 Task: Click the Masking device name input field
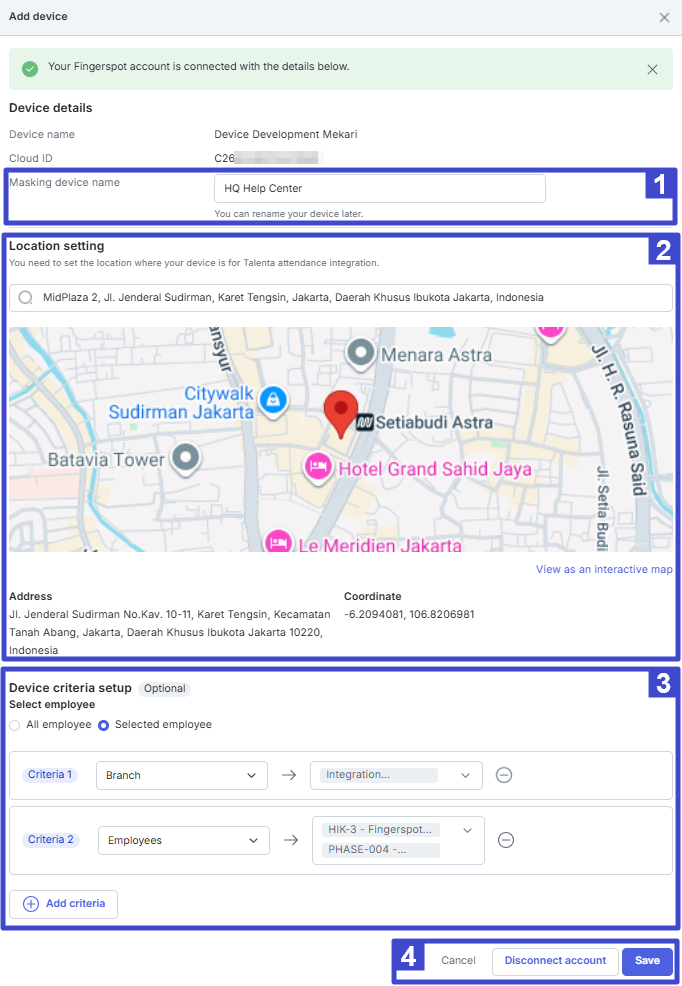tap(380, 189)
